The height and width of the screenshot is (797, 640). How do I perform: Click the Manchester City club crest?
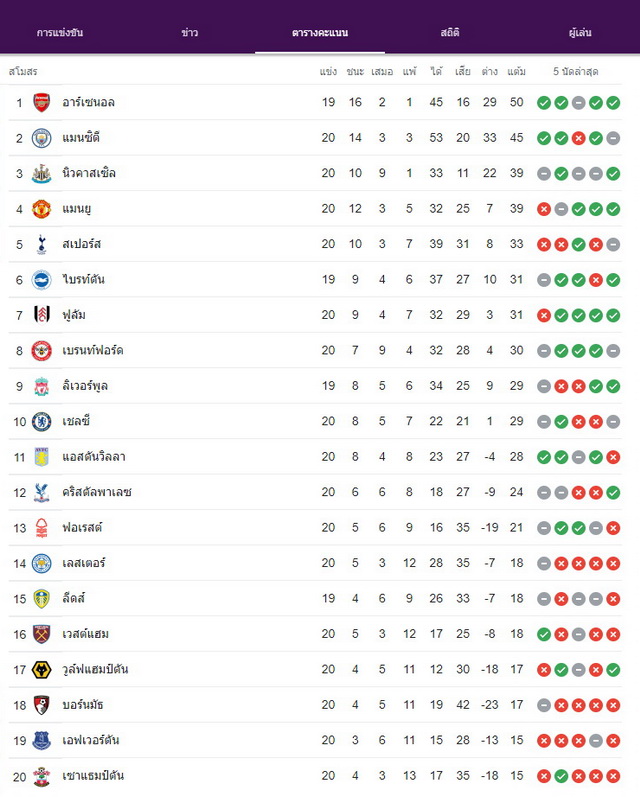pos(42,138)
